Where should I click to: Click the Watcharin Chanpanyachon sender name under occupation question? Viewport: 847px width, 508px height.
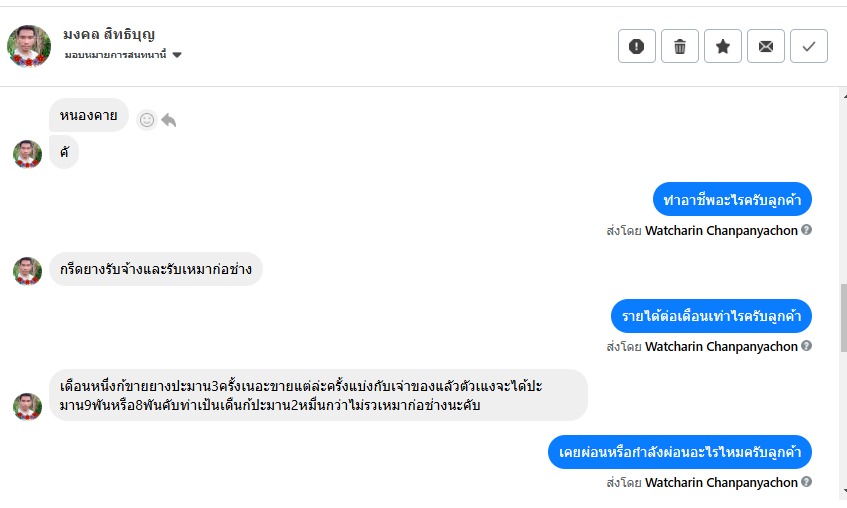(721, 231)
